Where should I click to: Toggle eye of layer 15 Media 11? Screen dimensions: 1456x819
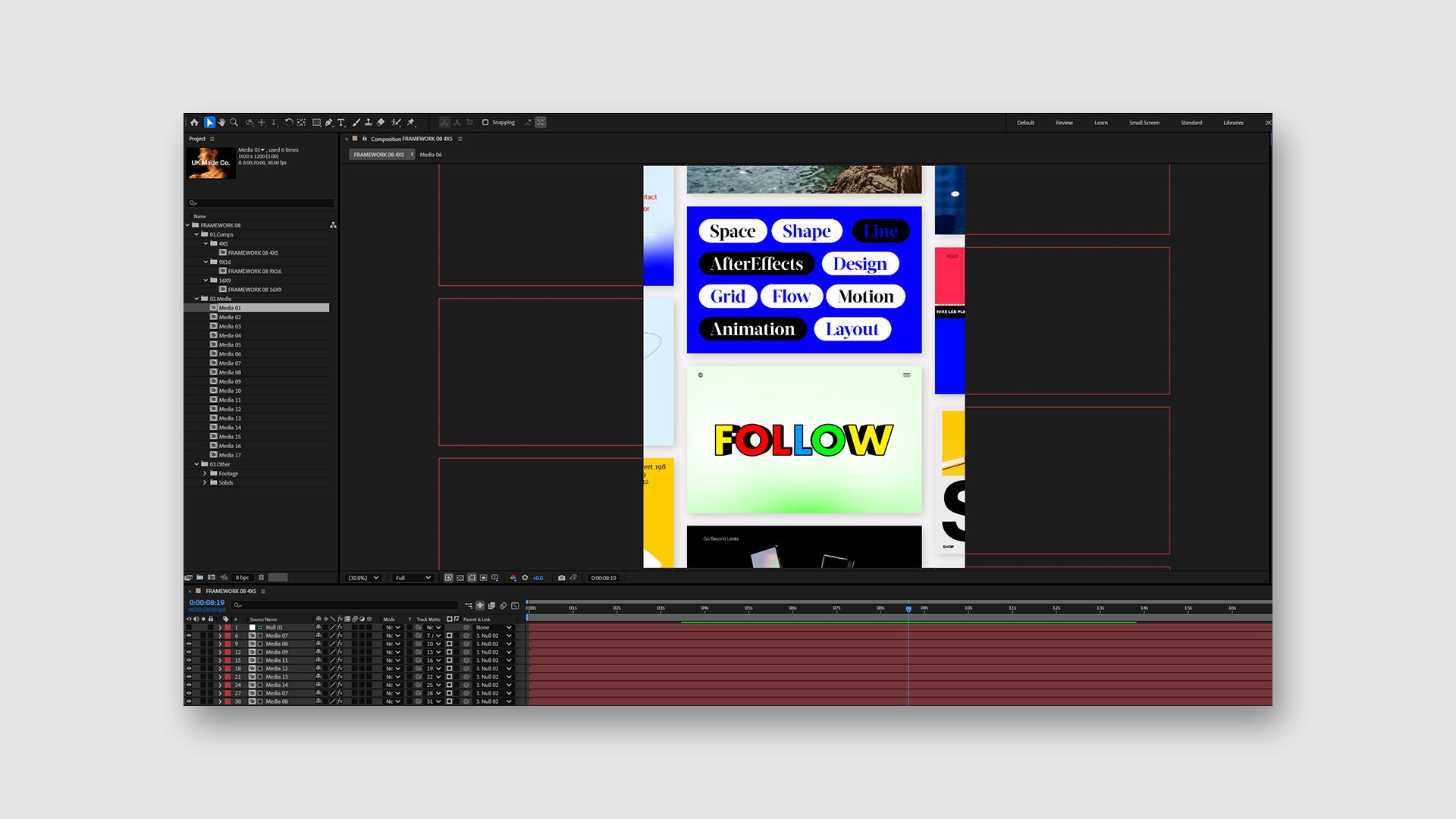pos(189,661)
